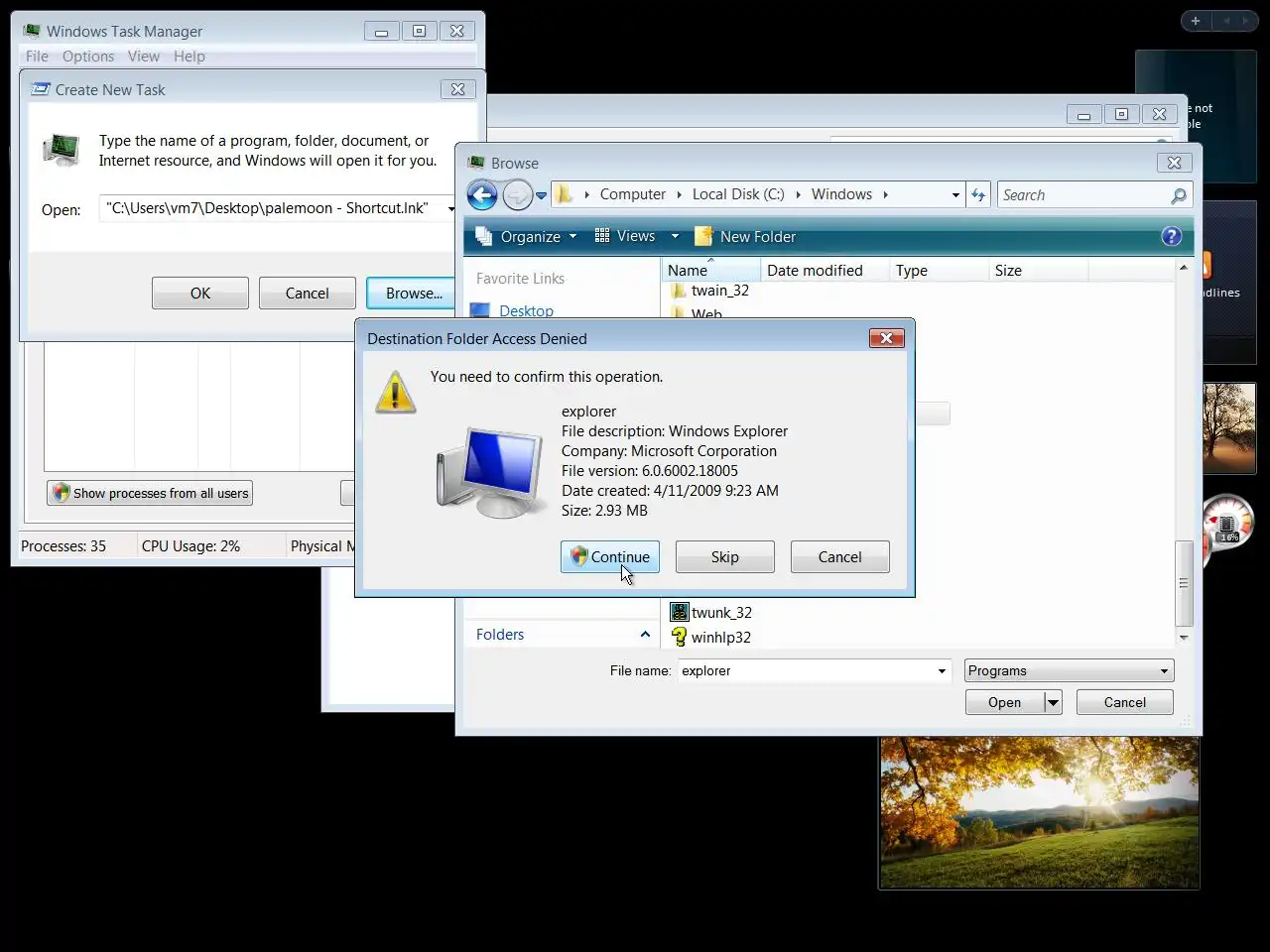Screen dimensions: 1270x952
Task: Click Open in the Browse dialog
Action: click(1004, 702)
